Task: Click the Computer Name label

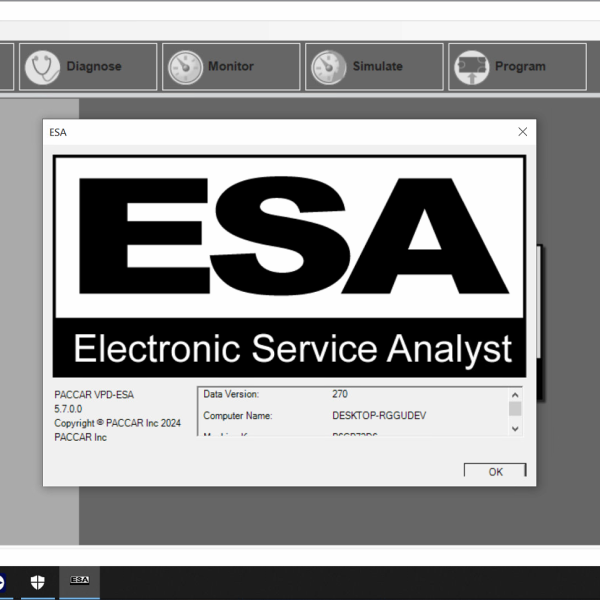Action: coord(238,416)
